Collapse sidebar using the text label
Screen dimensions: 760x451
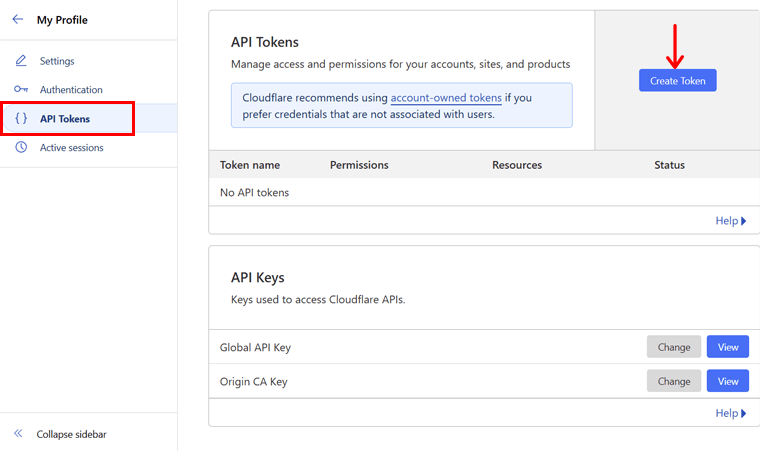(71, 434)
